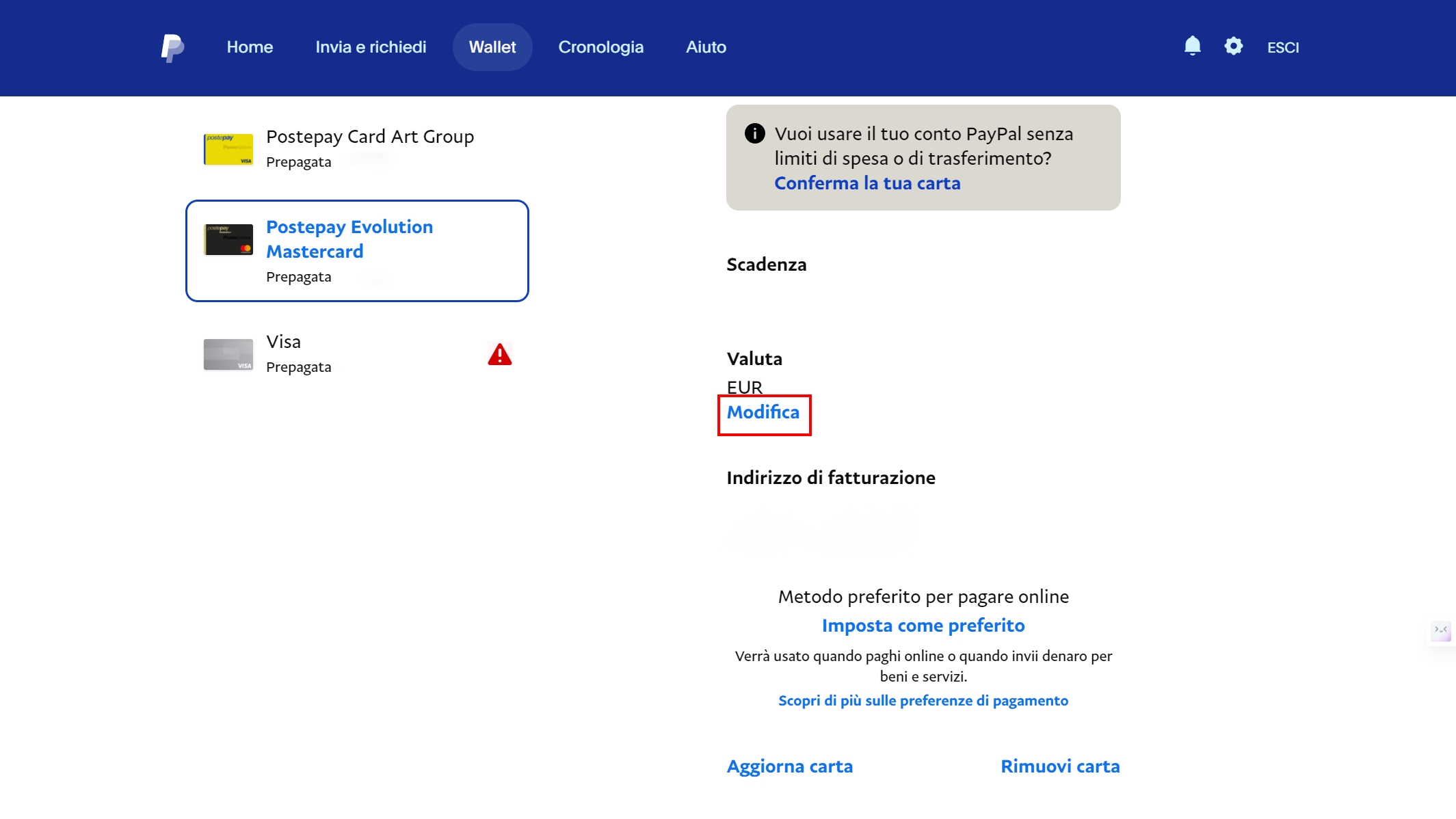Set card as preferred with Imposta come preferito
Screen dimensions: 1456x819
[923, 625]
